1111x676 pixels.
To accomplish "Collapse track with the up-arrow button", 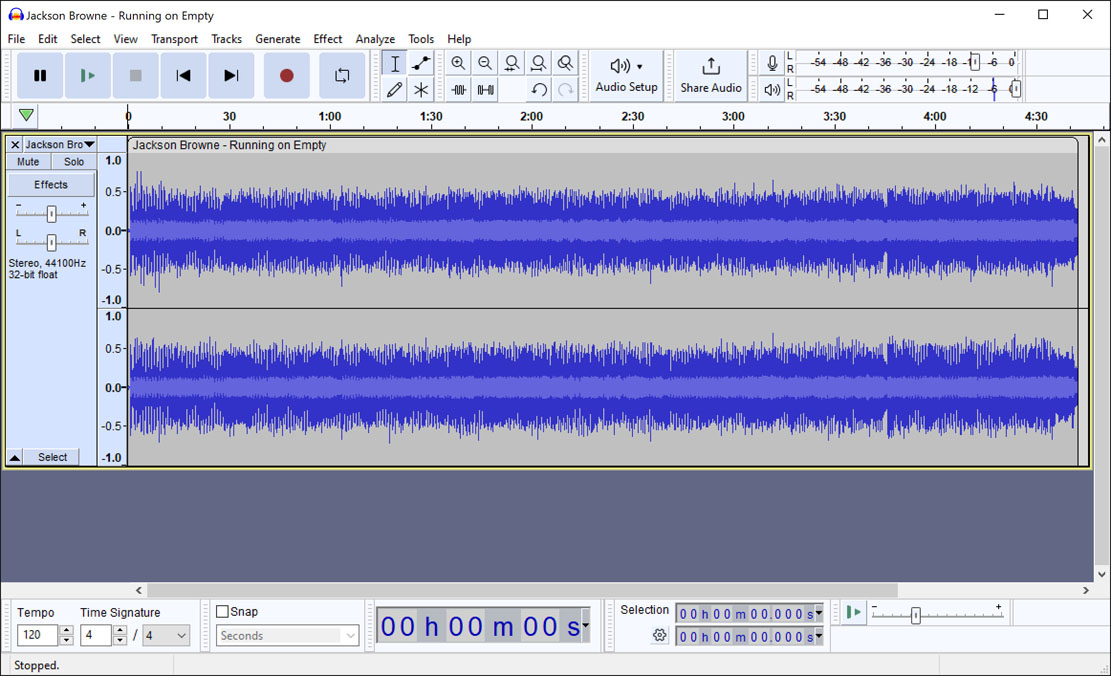I will point(15,457).
